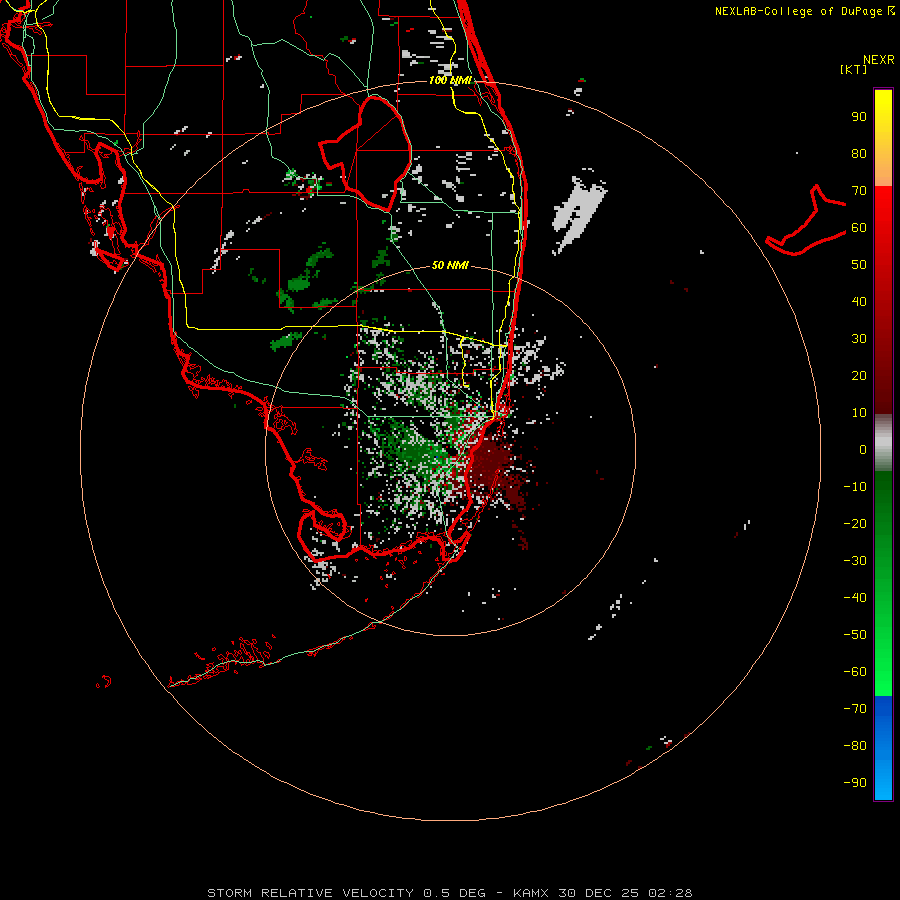
Task: Click the [KT] units label
Action: pos(853,69)
